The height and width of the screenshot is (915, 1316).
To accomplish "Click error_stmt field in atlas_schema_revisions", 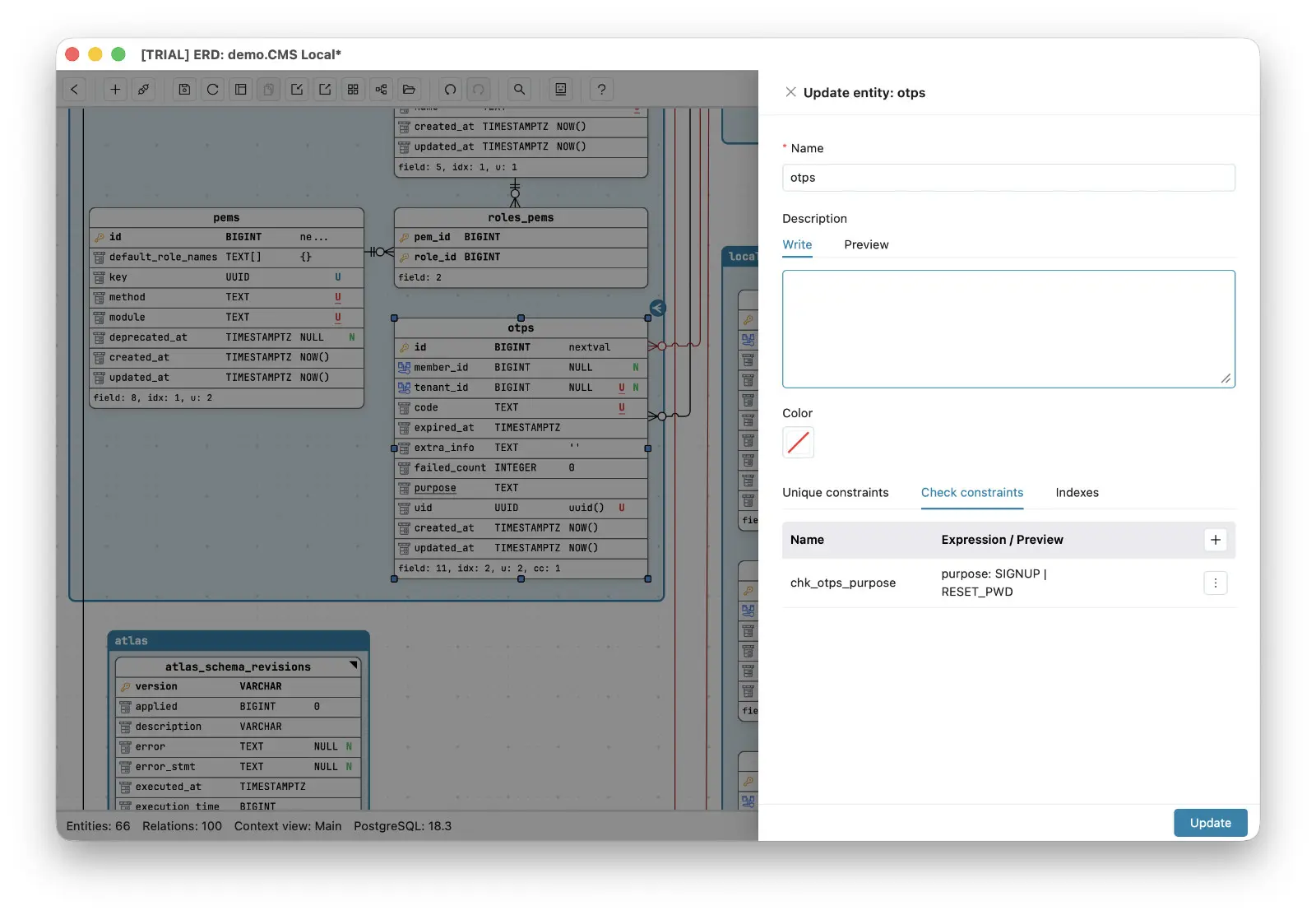I will point(238,767).
